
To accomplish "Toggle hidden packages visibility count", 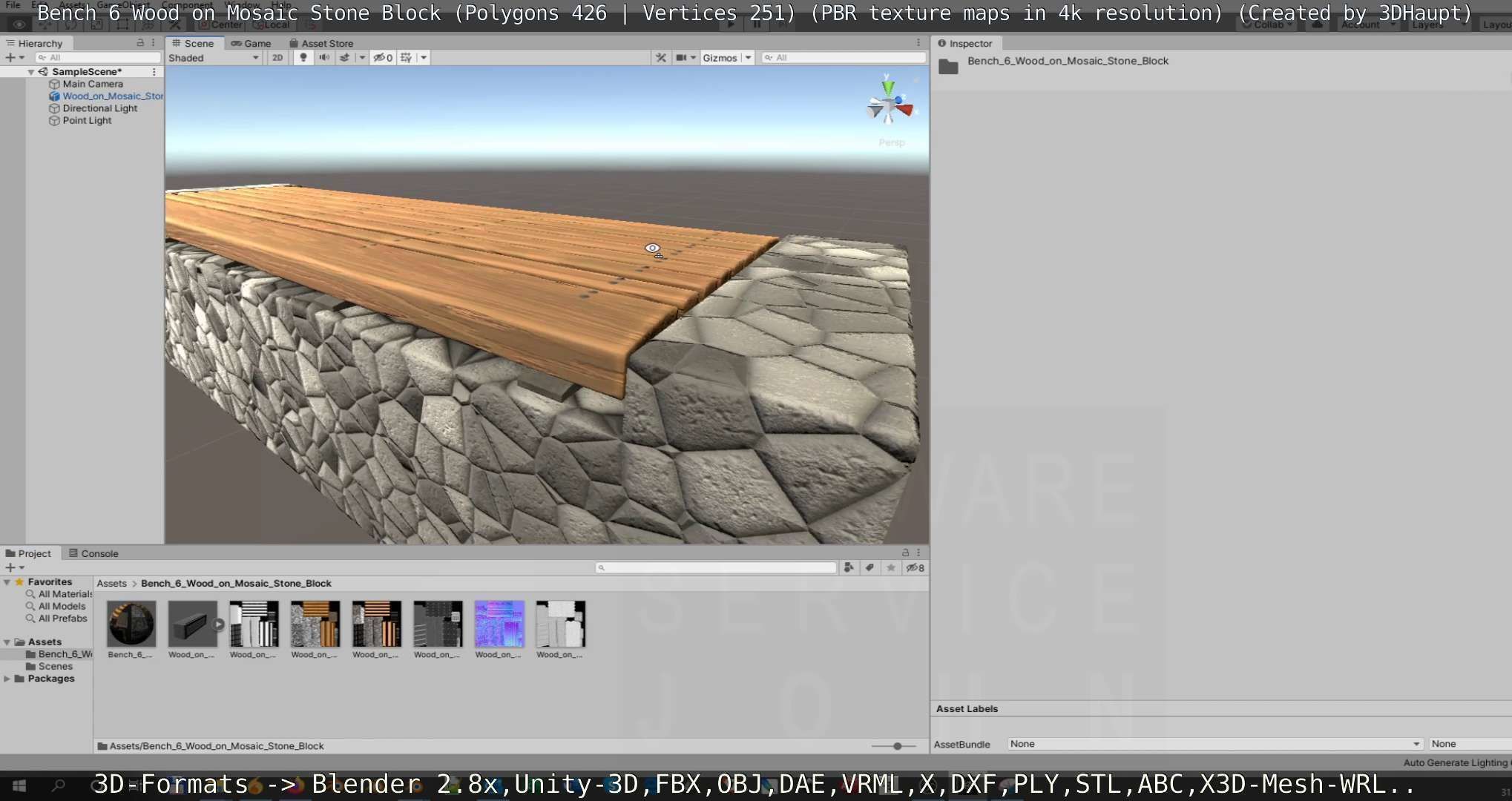I will (x=916, y=567).
